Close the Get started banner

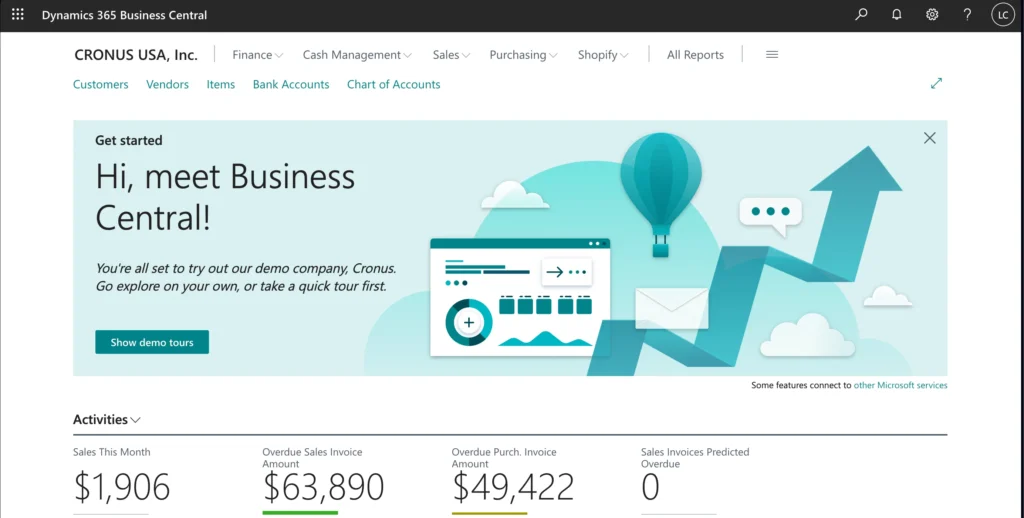pos(929,138)
